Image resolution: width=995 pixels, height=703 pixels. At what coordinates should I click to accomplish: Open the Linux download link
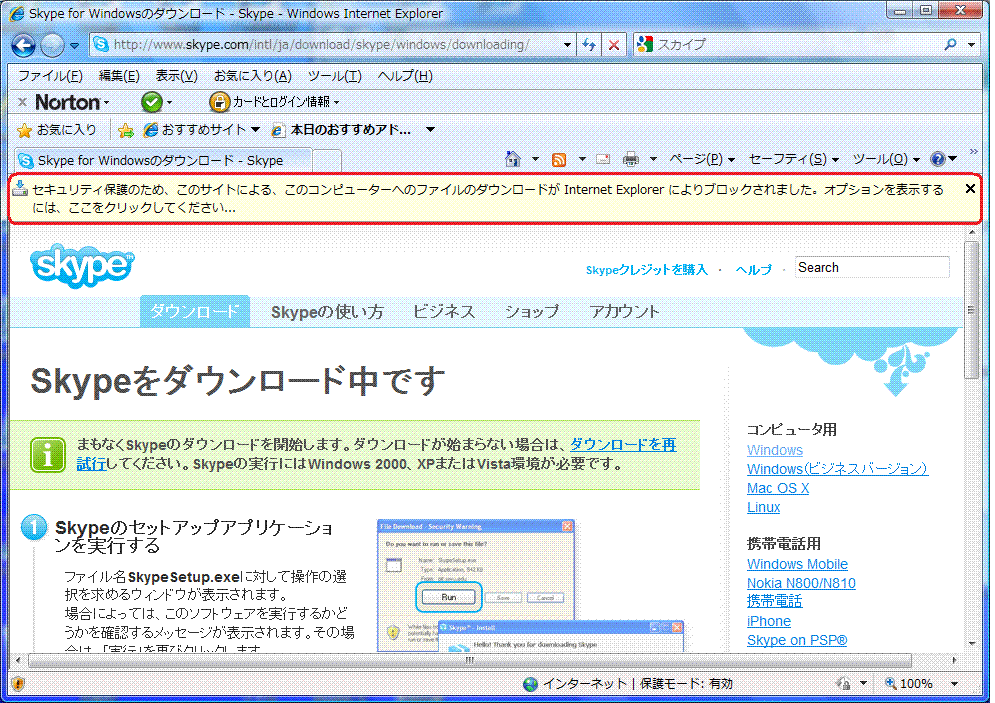[x=763, y=507]
